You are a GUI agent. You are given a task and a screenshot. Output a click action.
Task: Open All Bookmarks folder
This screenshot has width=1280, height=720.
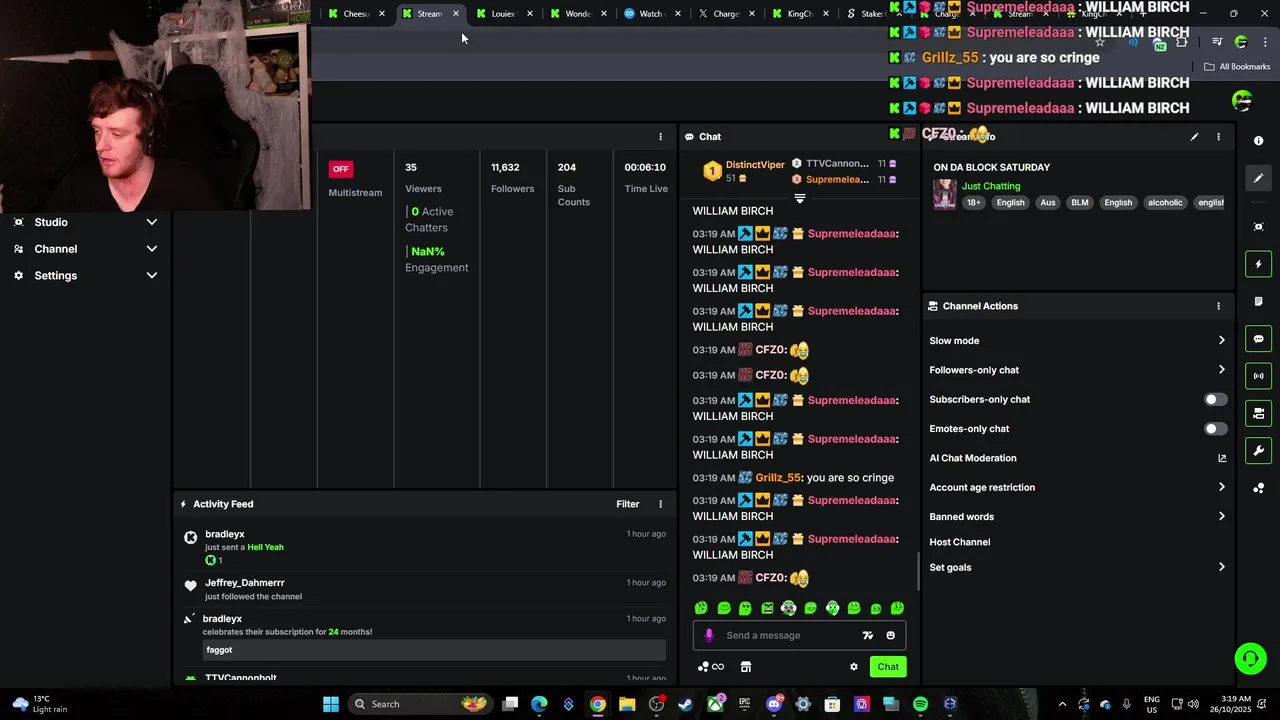pyautogui.click(x=1237, y=67)
